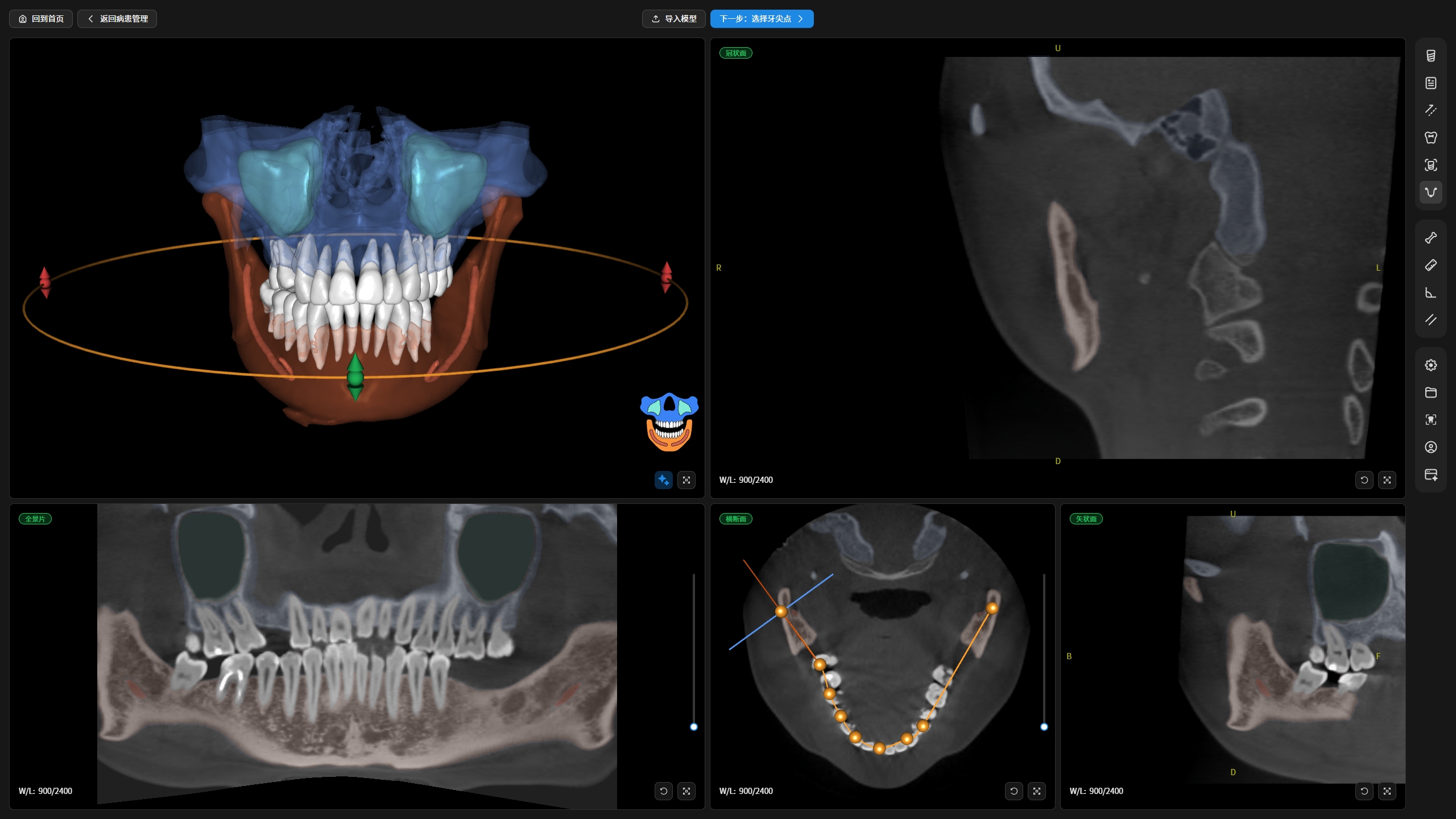Select the ruler measurement tool
The height and width of the screenshot is (819, 1456).
[x=1430, y=265]
